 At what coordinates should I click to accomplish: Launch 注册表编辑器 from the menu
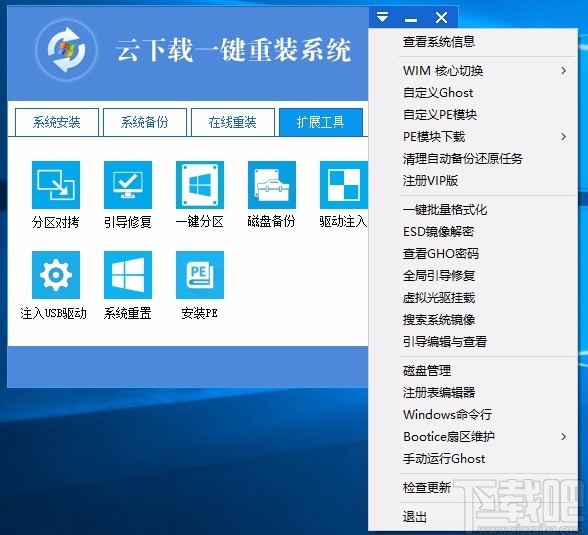click(473, 393)
